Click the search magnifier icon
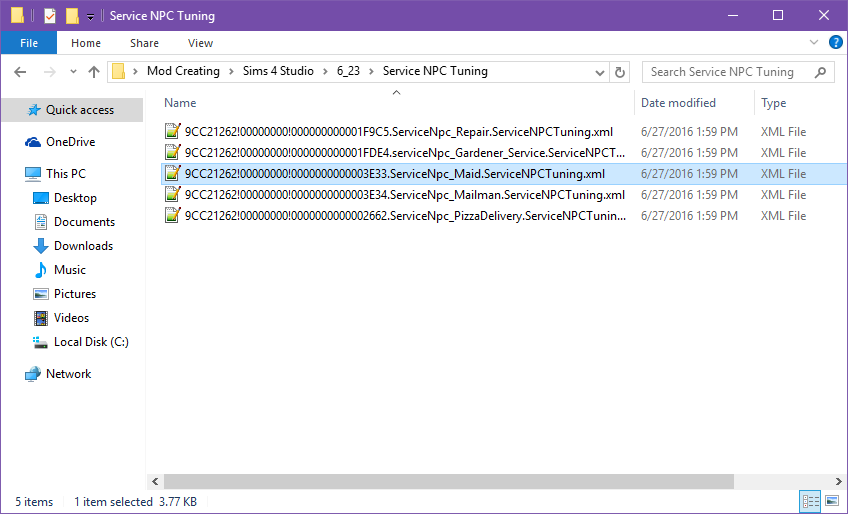This screenshot has width=848, height=514. coord(820,72)
